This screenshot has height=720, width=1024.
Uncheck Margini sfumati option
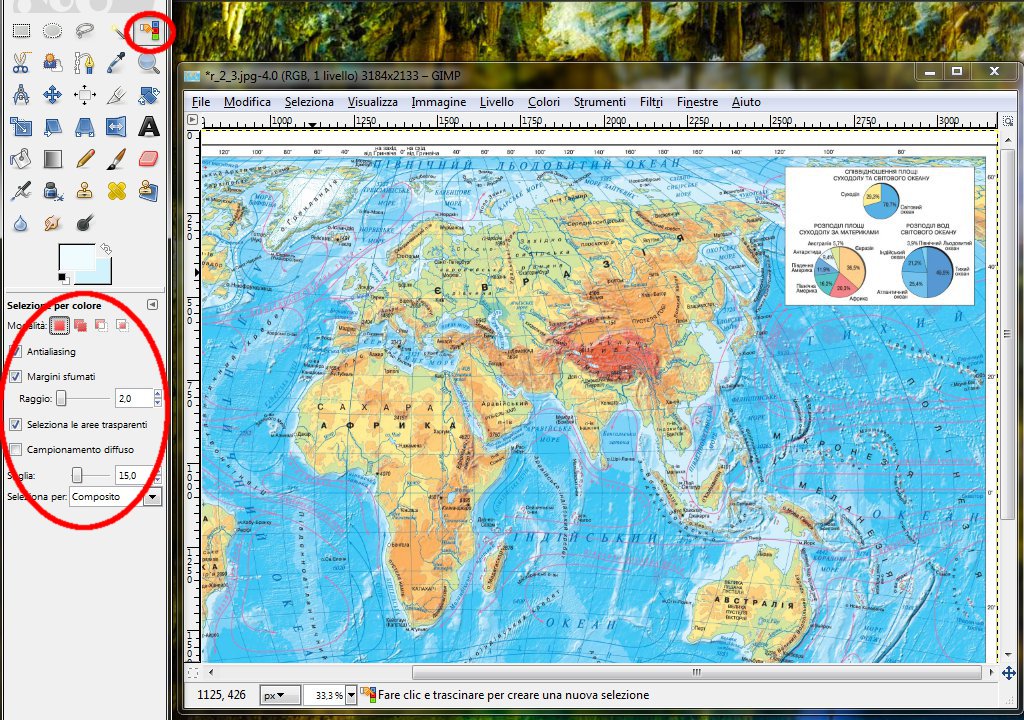pos(15,377)
